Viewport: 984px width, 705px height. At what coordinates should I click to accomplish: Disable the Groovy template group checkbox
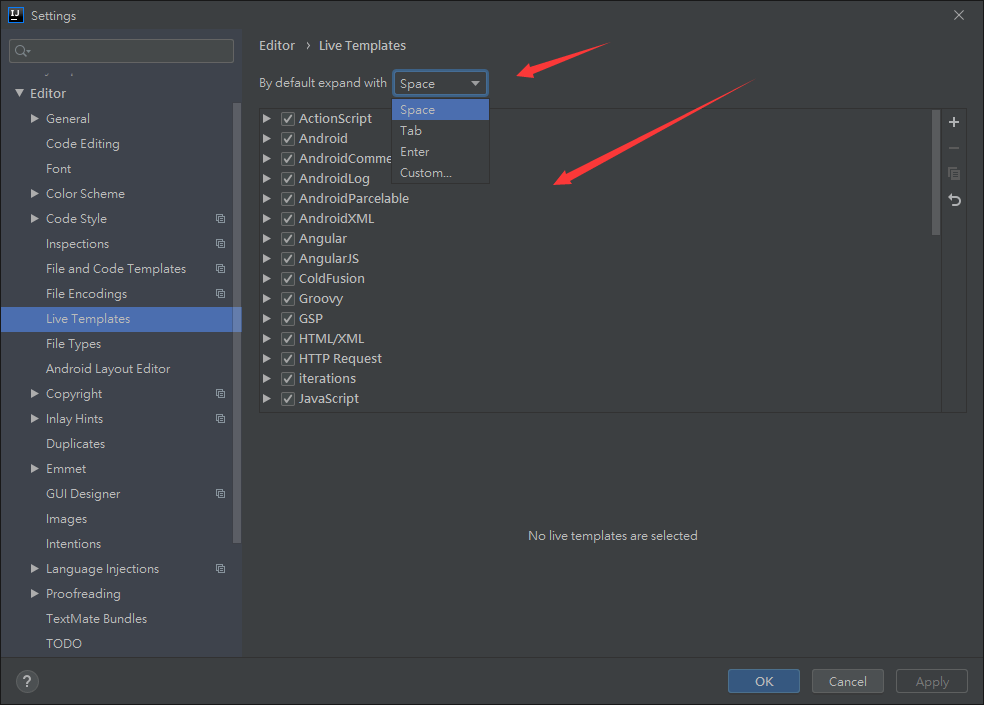[288, 299]
